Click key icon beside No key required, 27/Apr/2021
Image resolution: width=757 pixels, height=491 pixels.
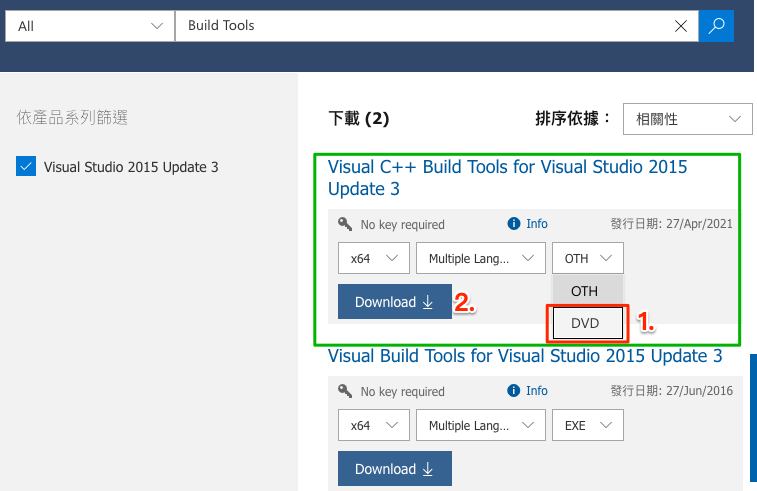tap(345, 224)
